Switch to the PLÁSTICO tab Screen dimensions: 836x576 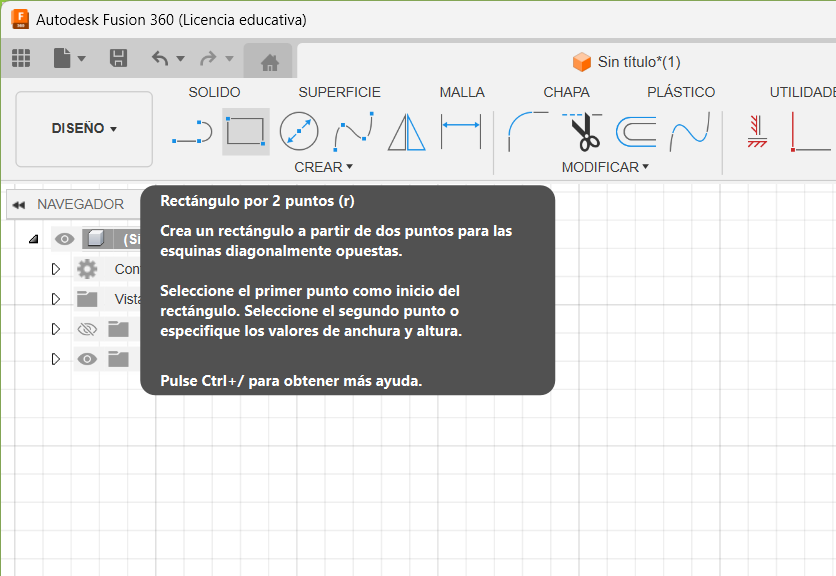click(681, 92)
